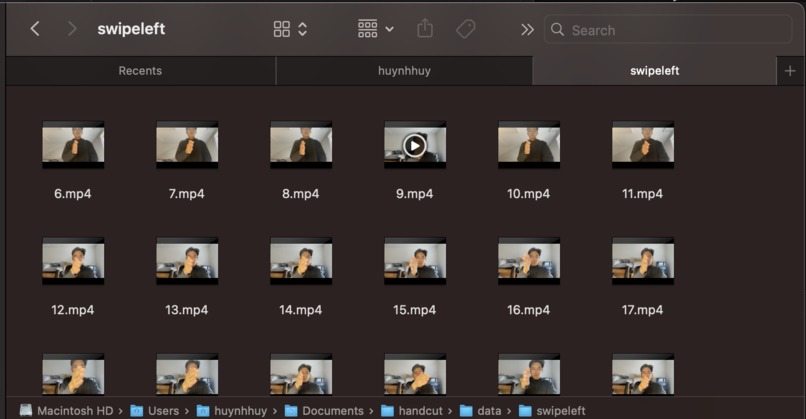
Task: Open the group-by grid menu
Action: coord(376,29)
